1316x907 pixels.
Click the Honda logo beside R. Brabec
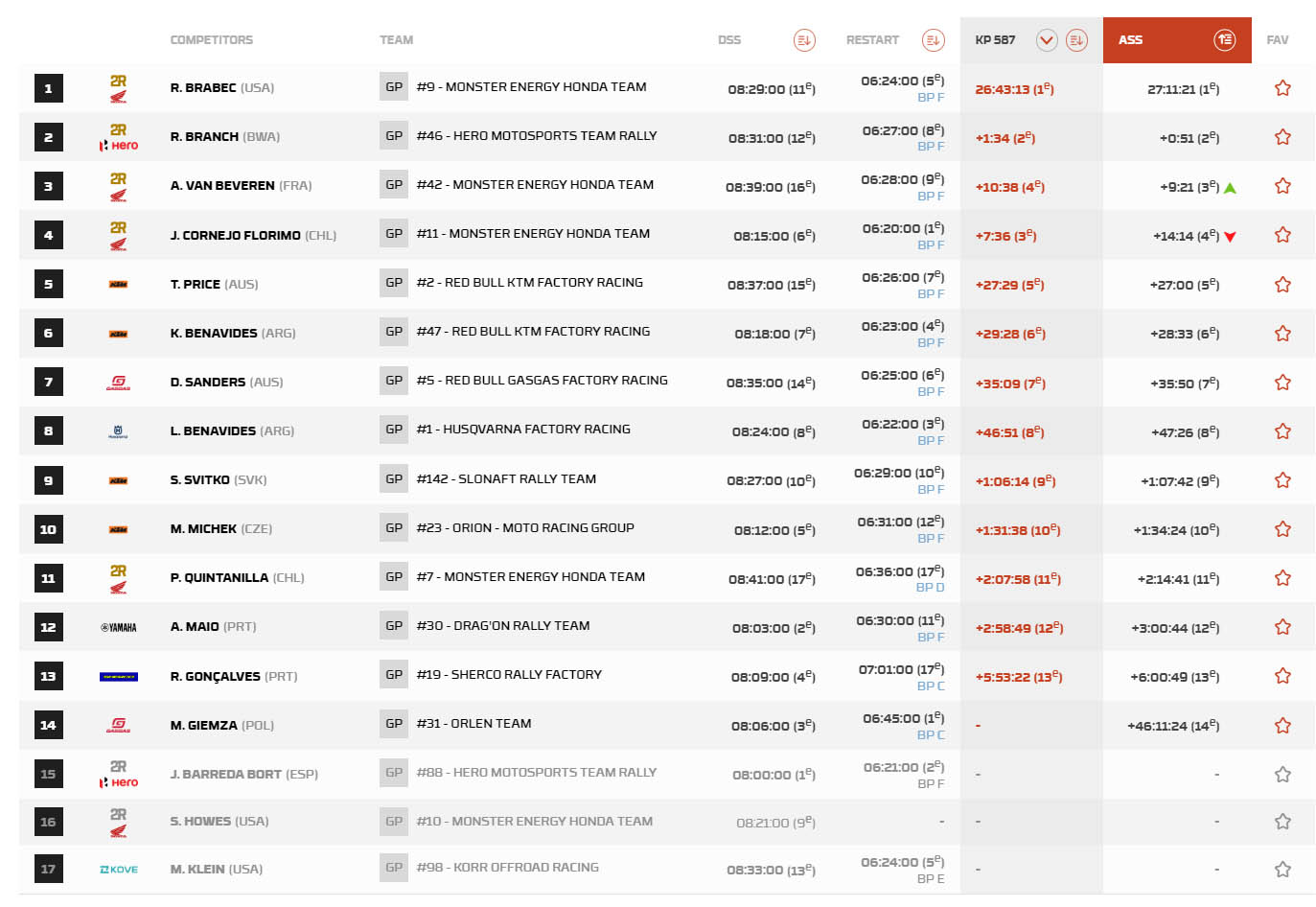pyautogui.click(x=118, y=88)
